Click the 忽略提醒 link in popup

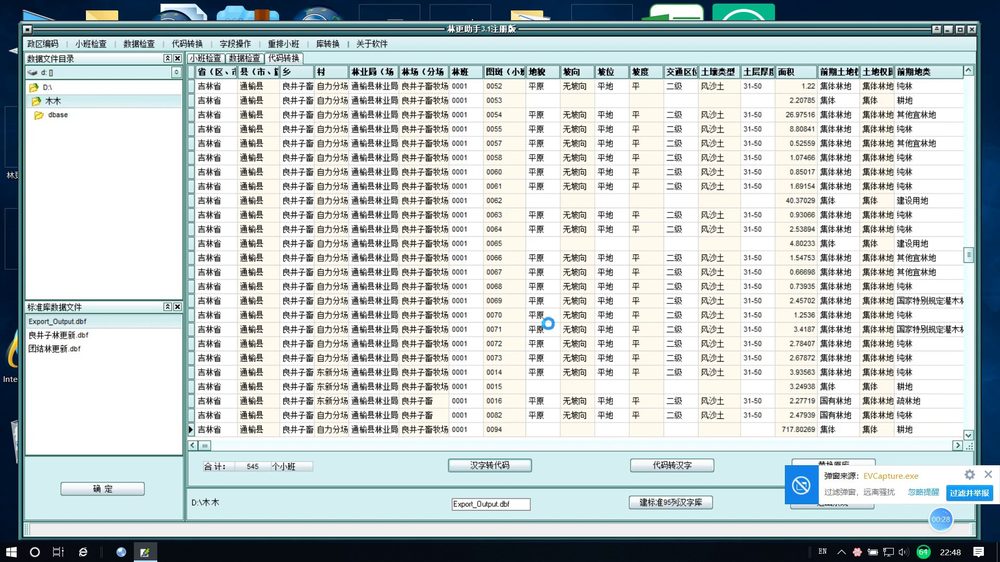coord(923,492)
